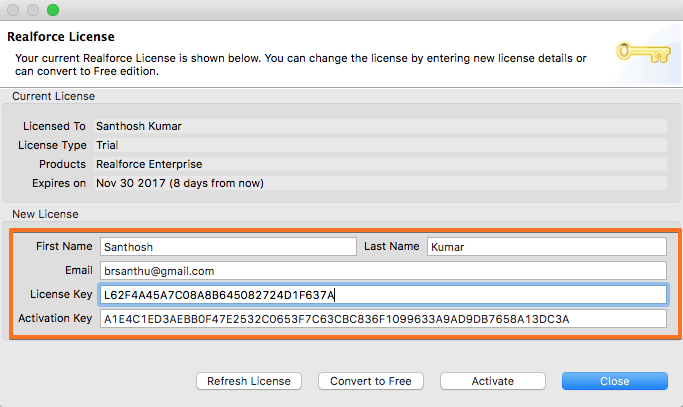Focus the Last Name field
The image size is (683, 407).
point(547,247)
